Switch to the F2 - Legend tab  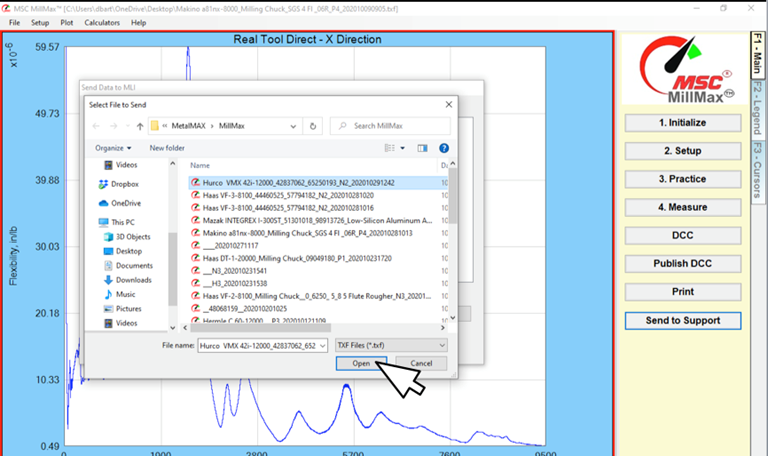(757, 109)
